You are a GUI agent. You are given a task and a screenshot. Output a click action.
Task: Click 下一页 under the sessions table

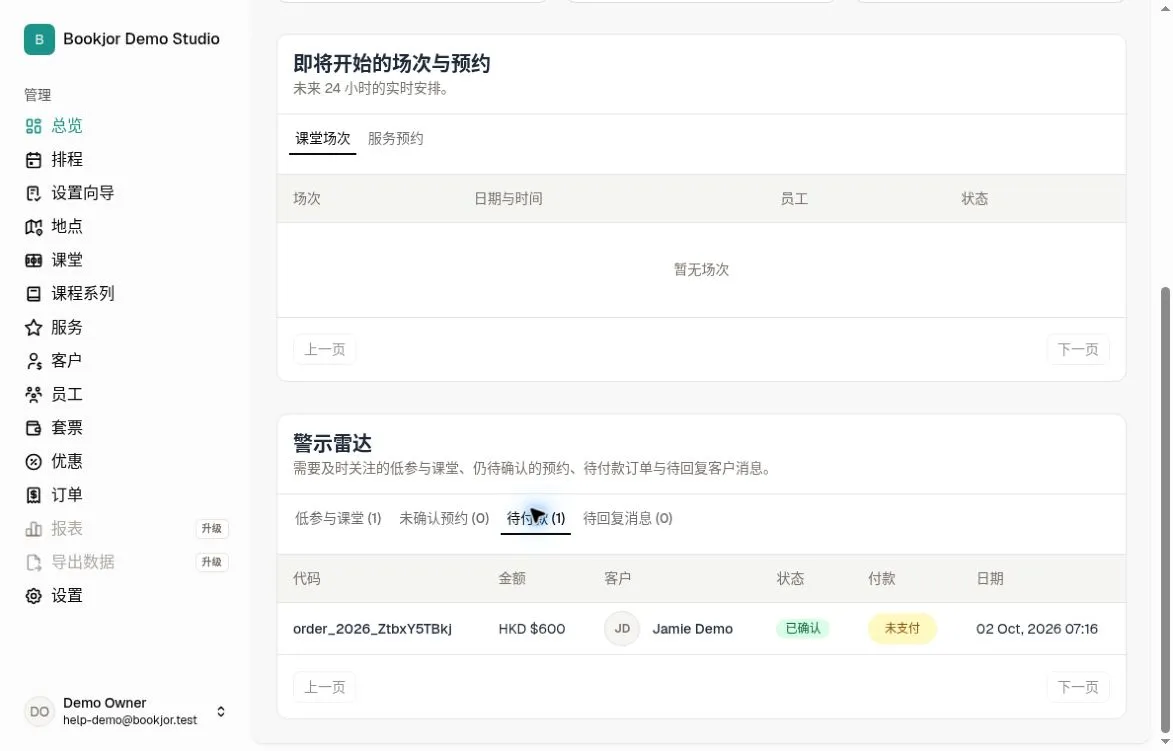1078,349
